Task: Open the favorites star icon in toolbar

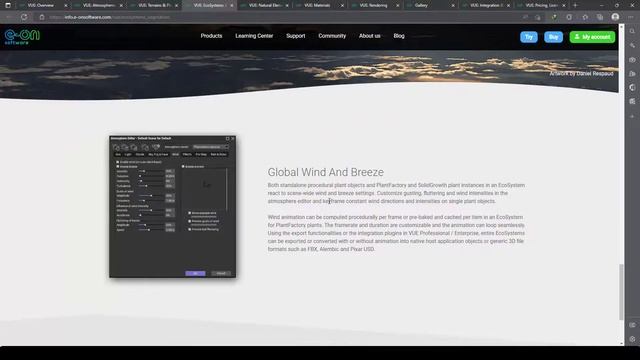Action: pyautogui.click(x=585, y=17)
